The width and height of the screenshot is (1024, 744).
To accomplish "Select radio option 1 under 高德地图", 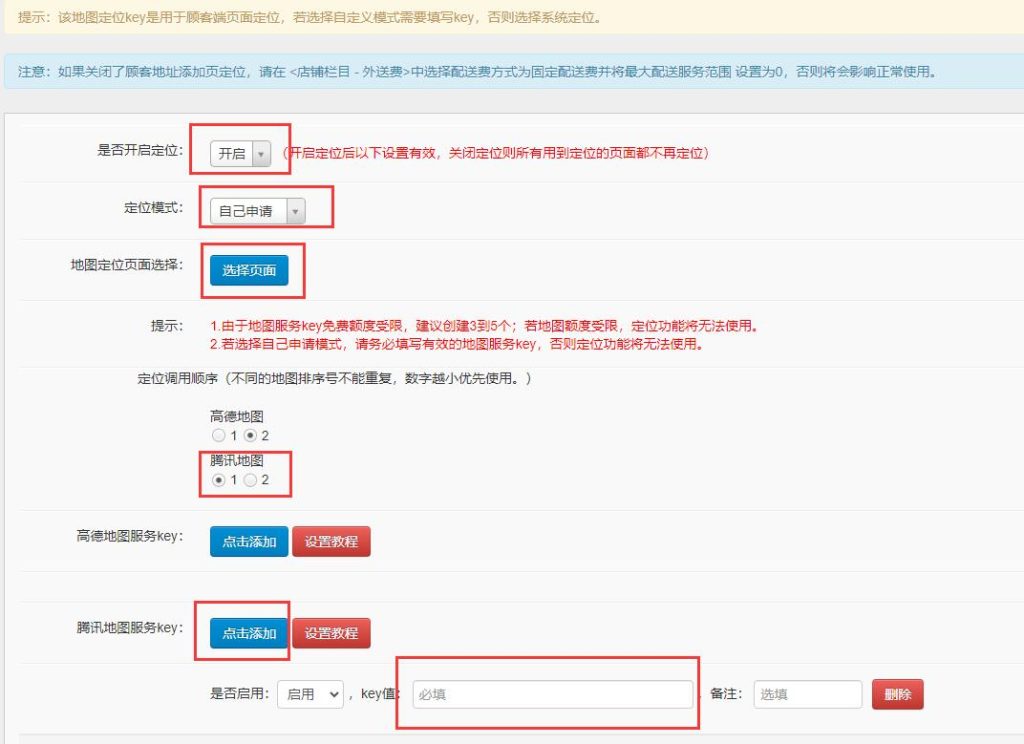I will pyautogui.click(x=218, y=436).
